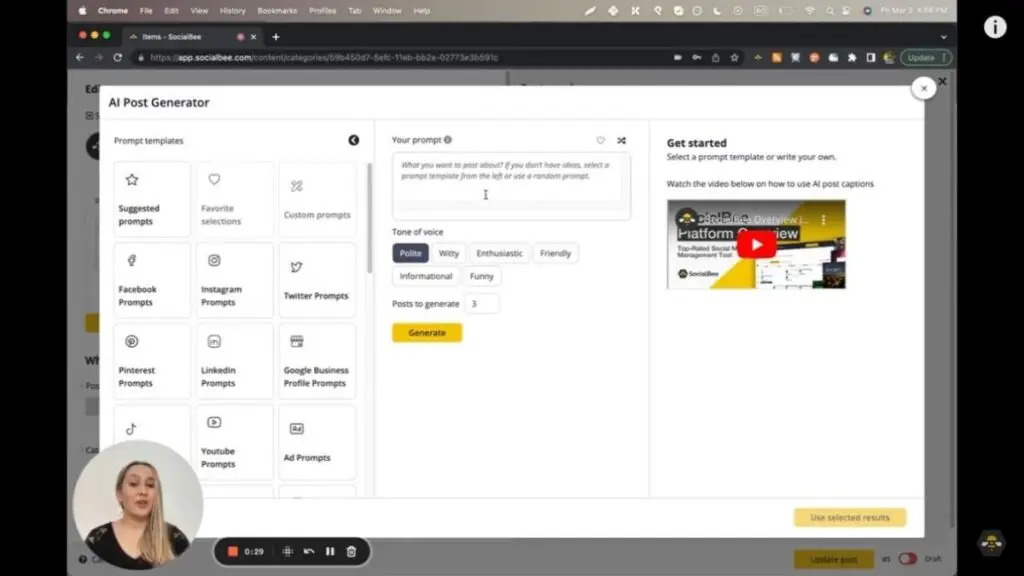Open Facebook Prompts template category
This screenshot has width=1024, height=576.
(152, 280)
